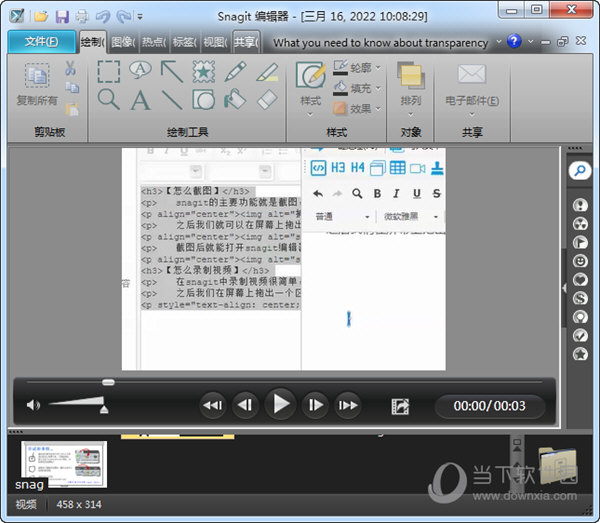
Task: Click the Paste icon in clipboard group
Action: [72, 109]
